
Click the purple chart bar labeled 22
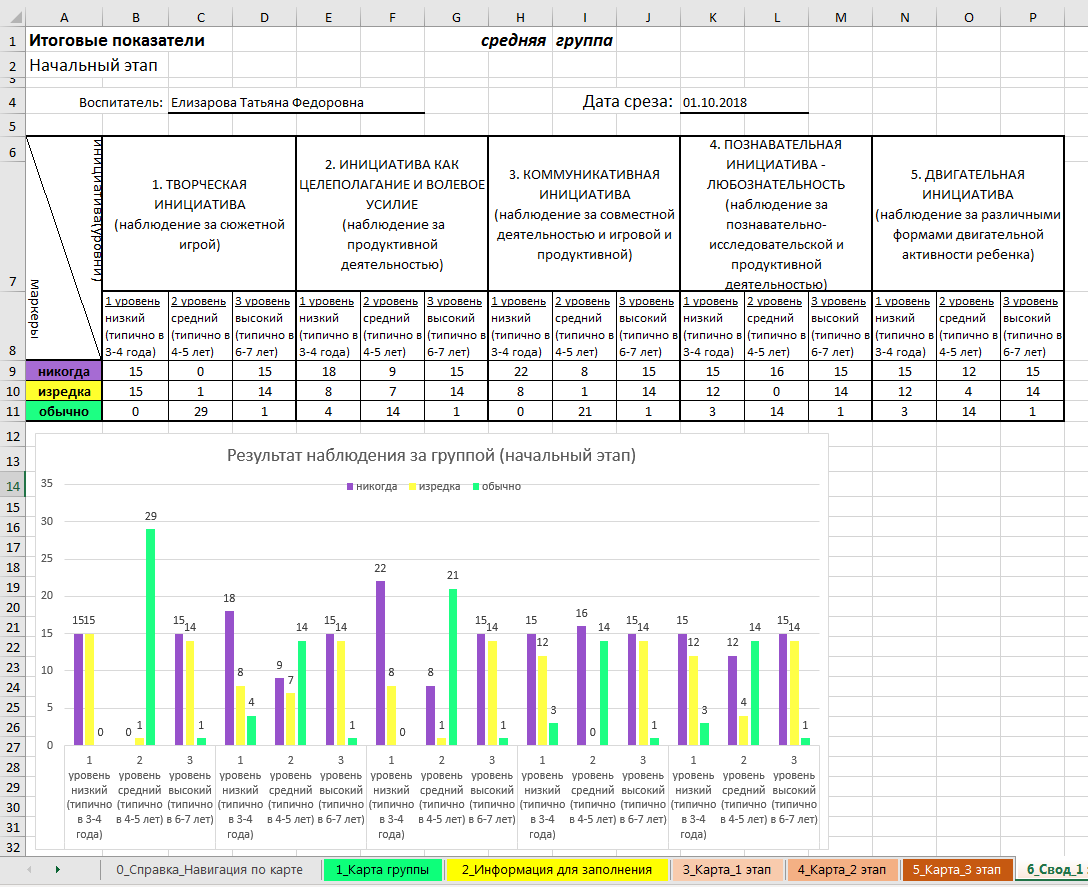click(380, 663)
